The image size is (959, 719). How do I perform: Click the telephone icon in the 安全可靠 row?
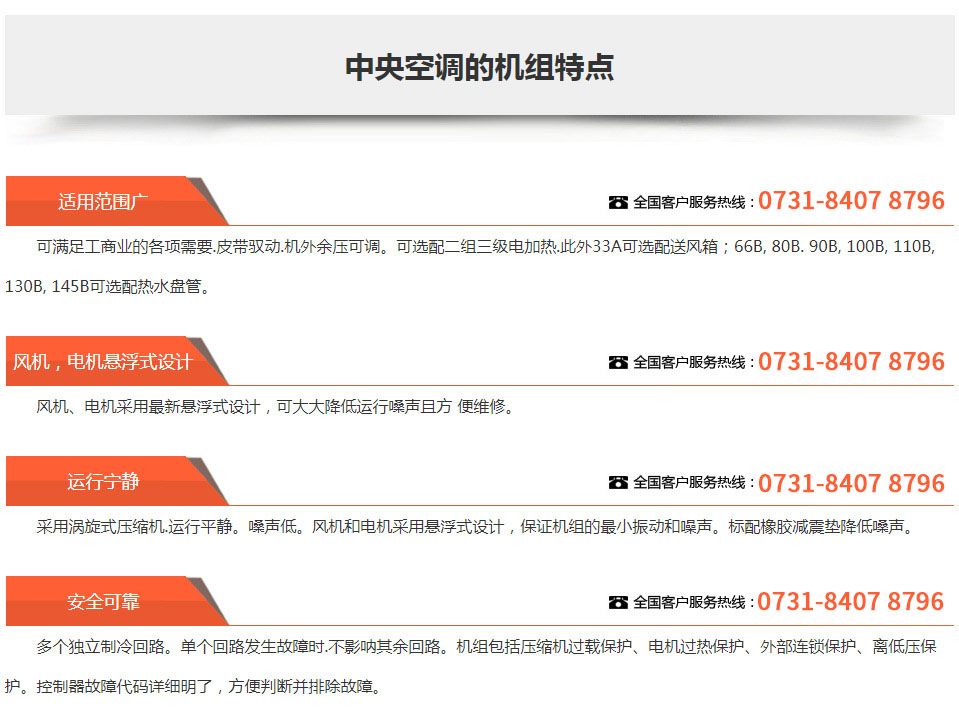point(618,602)
